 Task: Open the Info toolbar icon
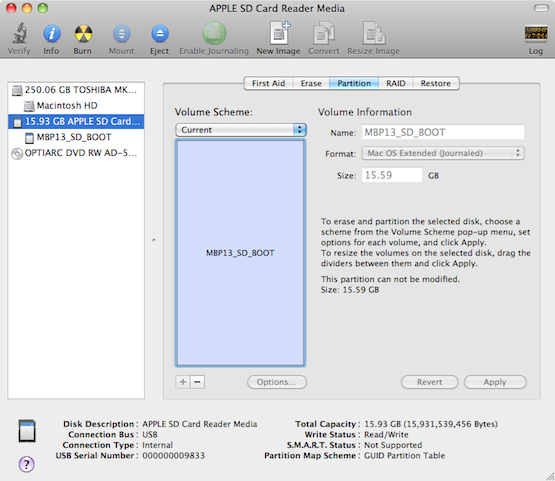pyautogui.click(x=52, y=34)
